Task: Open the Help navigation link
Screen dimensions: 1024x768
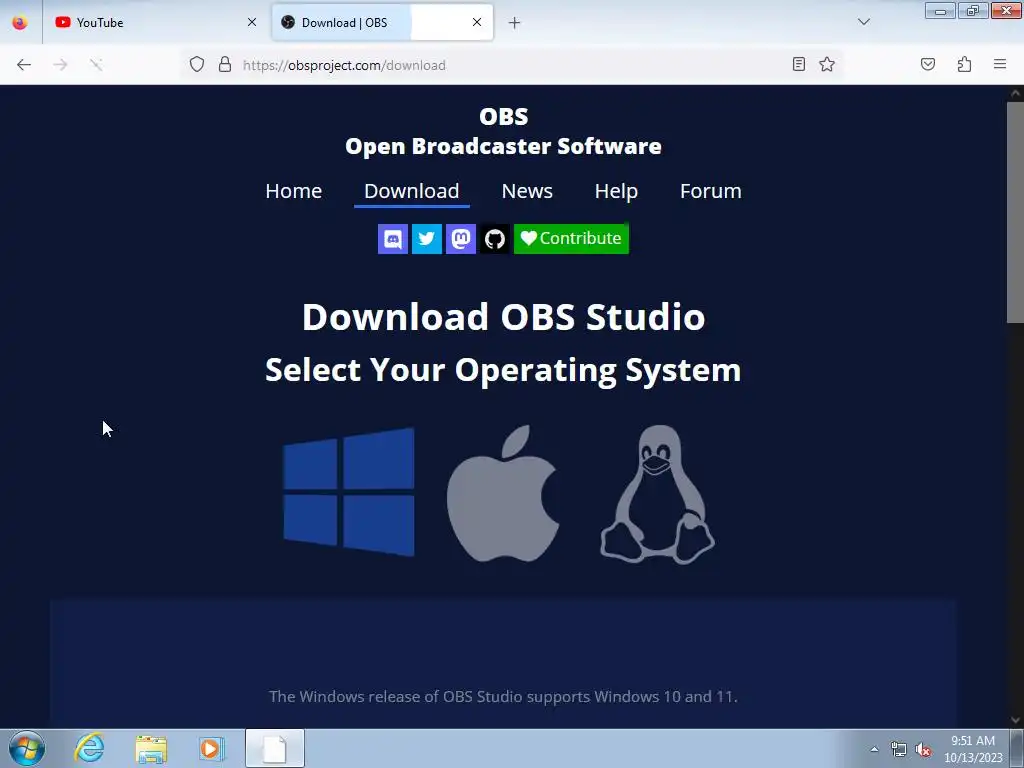Action: coord(616,191)
